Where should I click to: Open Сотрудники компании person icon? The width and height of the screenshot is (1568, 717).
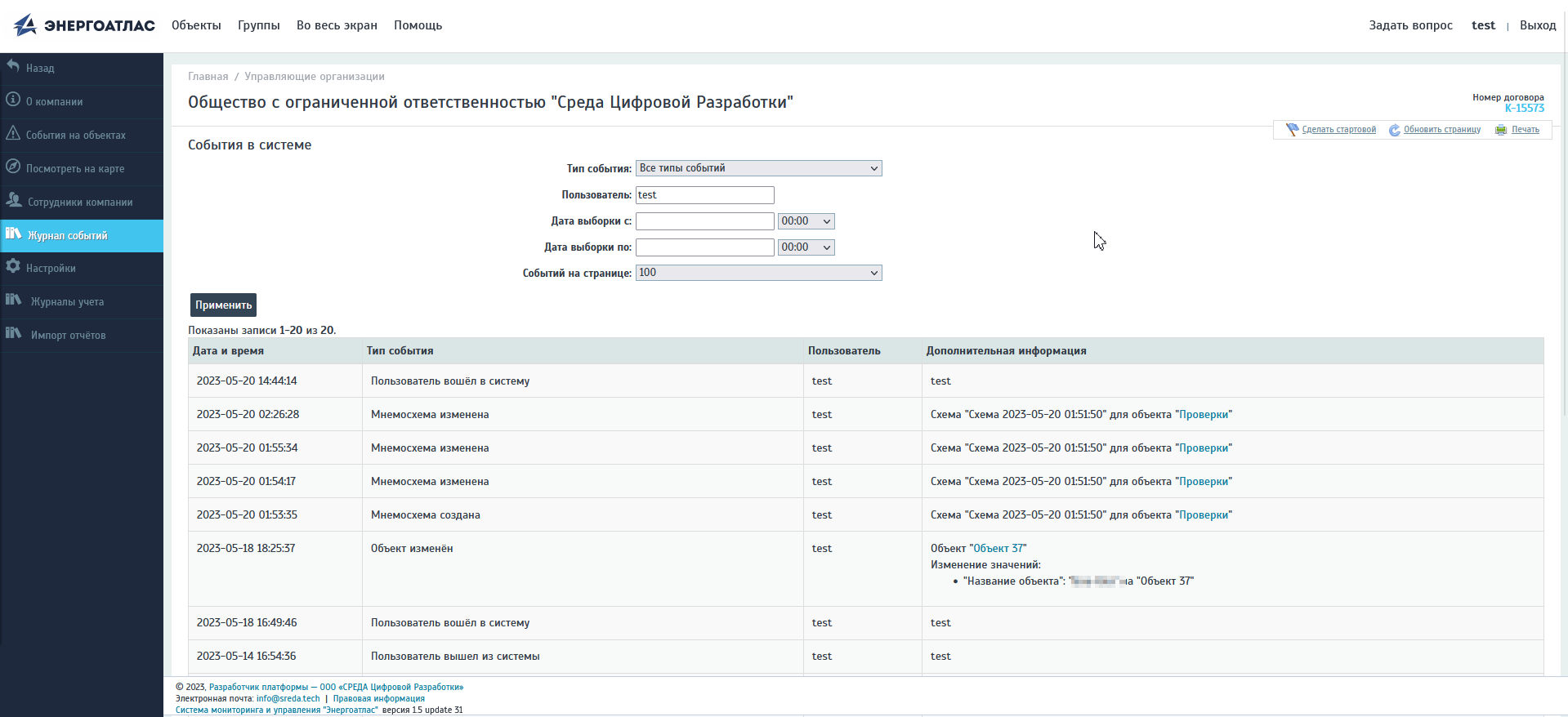click(x=14, y=200)
